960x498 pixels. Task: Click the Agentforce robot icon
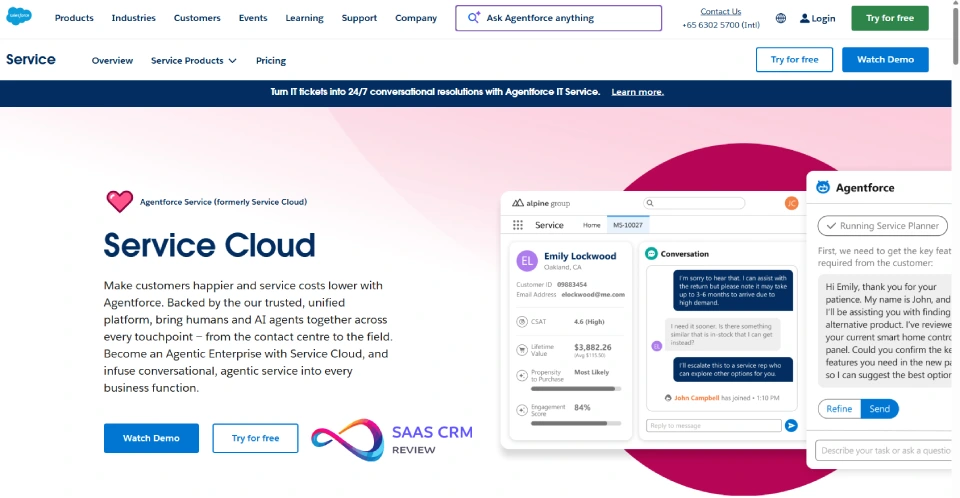pyautogui.click(x=823, y=187)
